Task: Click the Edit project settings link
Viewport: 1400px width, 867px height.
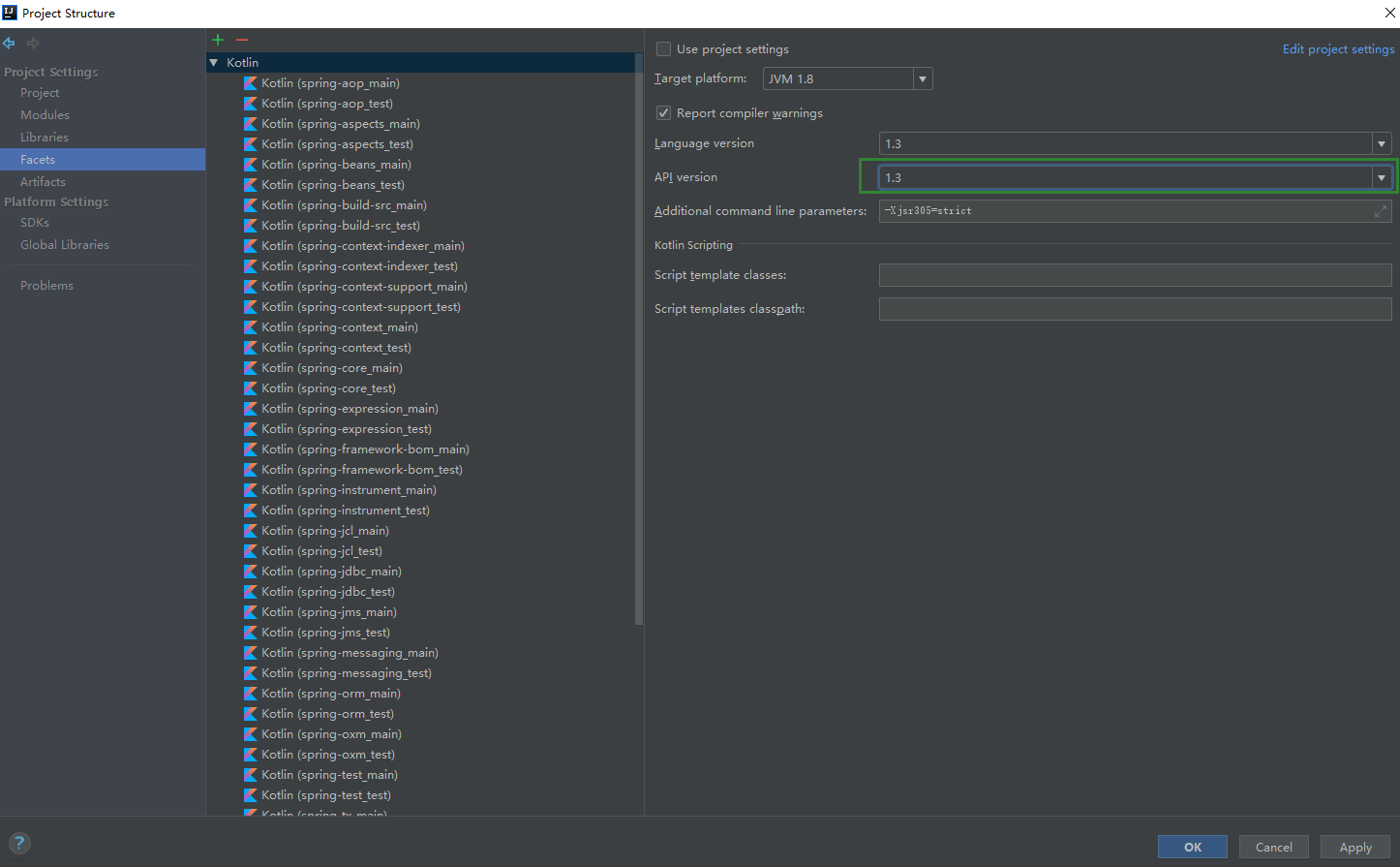Action: click(1339, 49)
